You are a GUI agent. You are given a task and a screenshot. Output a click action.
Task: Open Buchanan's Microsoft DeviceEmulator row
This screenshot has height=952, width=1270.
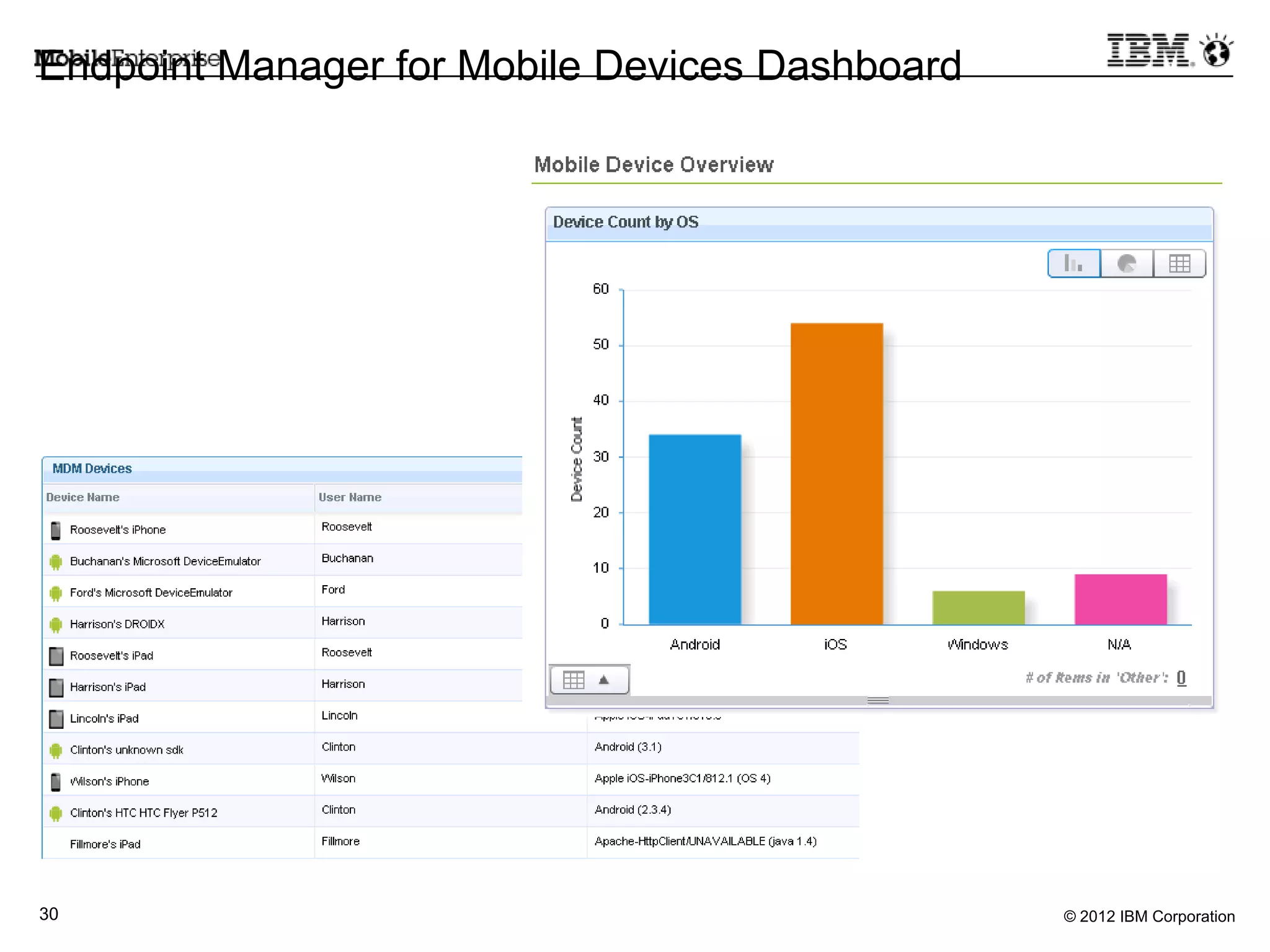click(282, 560)
